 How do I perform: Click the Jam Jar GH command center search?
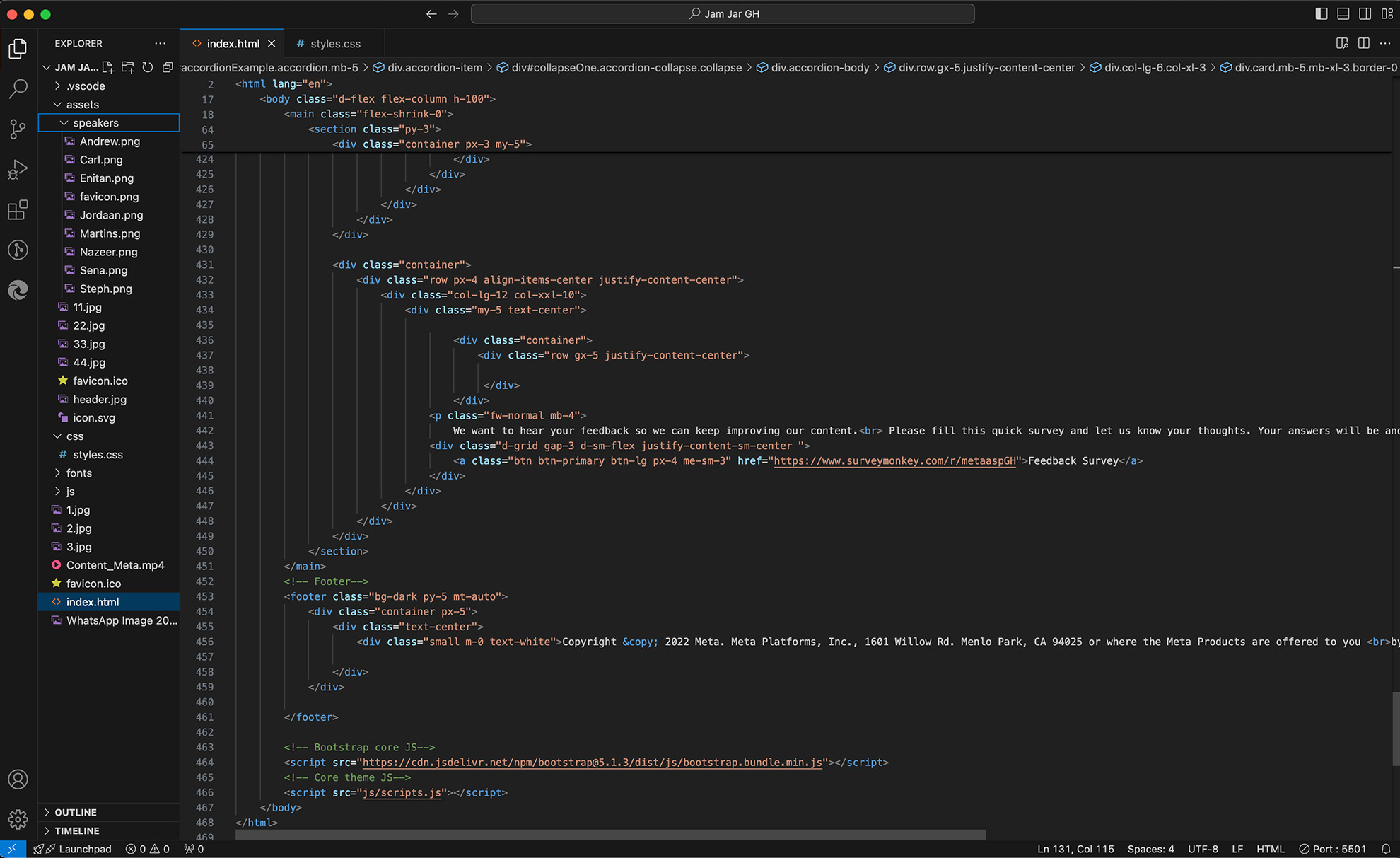click(723, 13)
